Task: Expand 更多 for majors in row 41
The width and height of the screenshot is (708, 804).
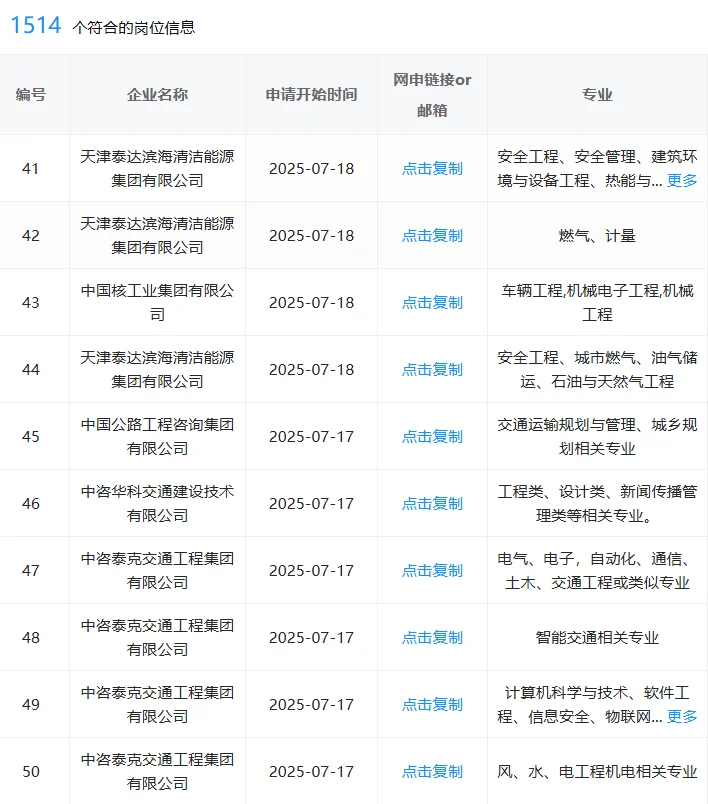Action: tap(682, 180)
